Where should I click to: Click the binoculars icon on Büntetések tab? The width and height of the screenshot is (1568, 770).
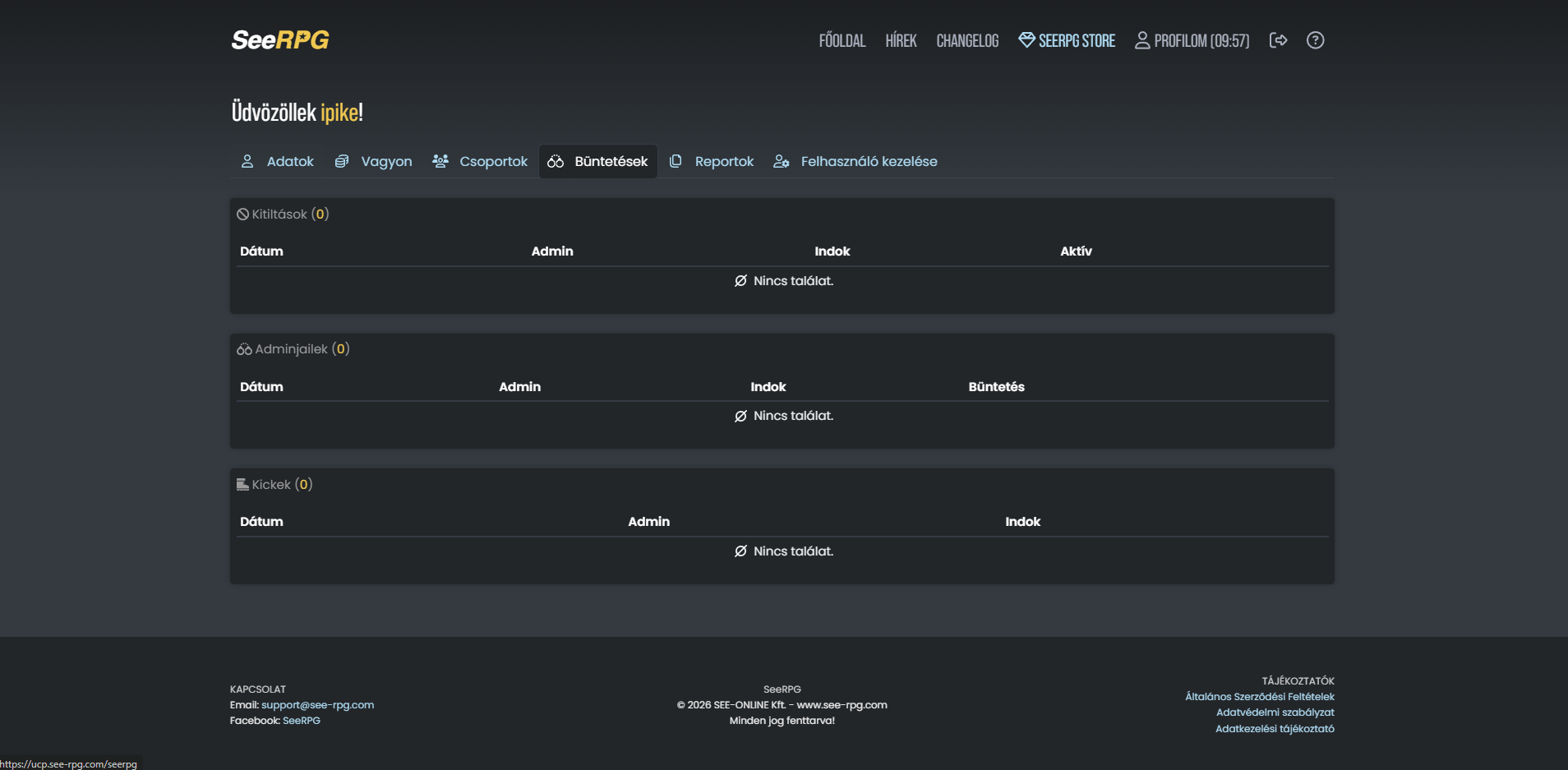pos(556,161)
